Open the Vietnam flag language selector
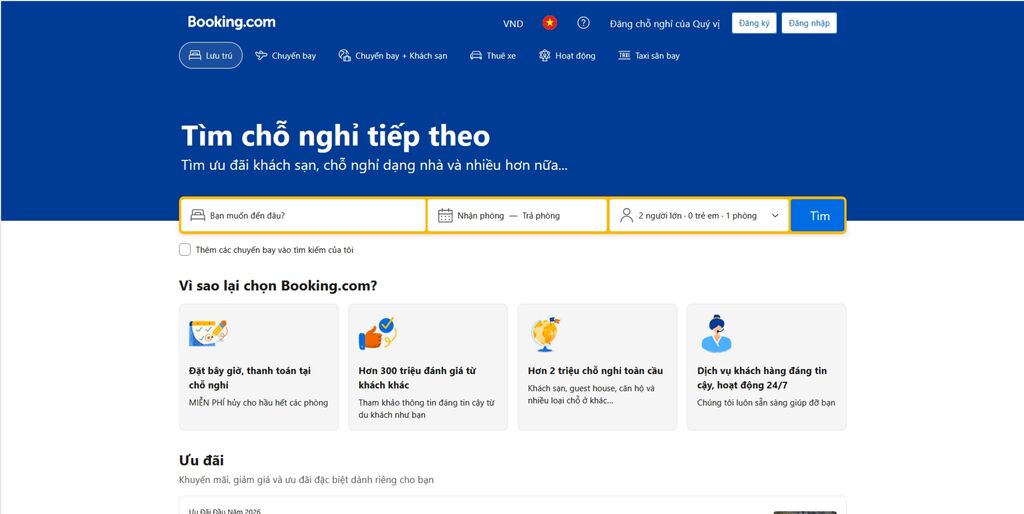 click(x=550, y=23)
